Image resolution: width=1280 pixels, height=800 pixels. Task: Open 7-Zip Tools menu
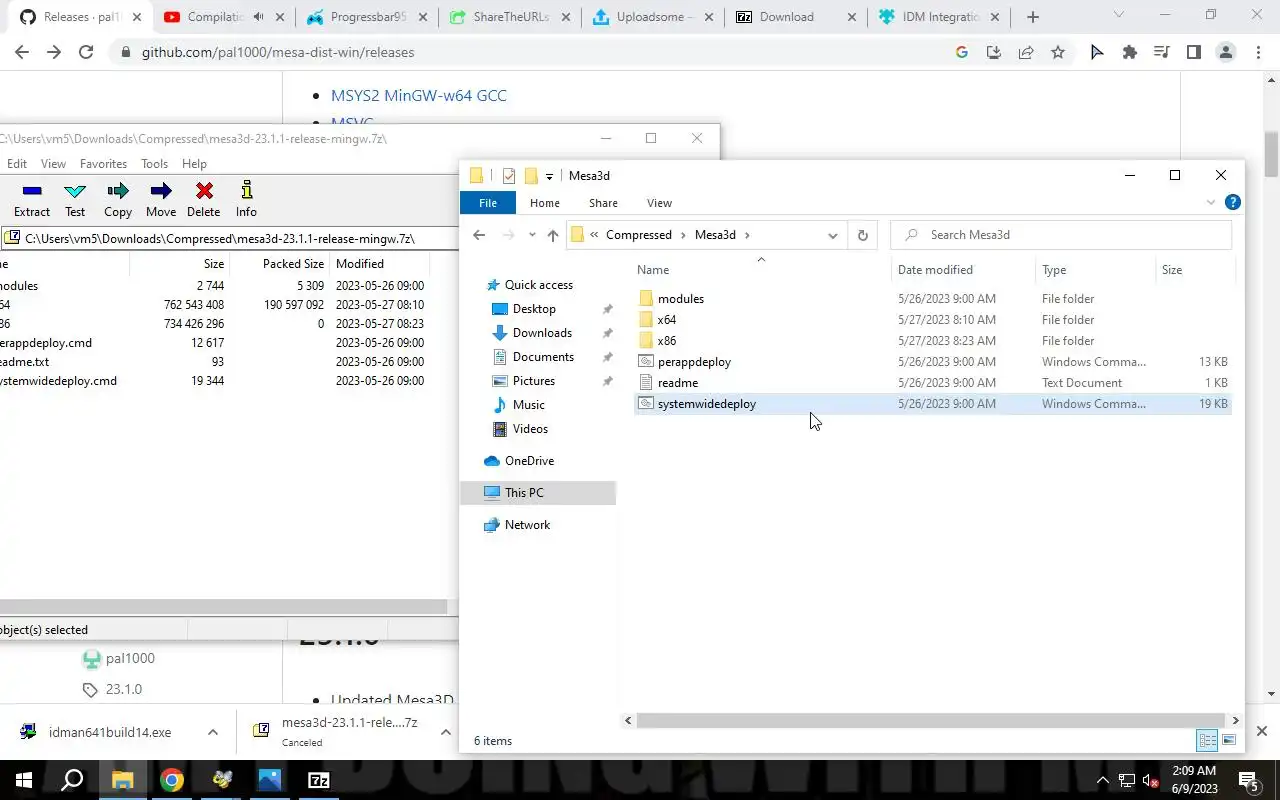154,164
